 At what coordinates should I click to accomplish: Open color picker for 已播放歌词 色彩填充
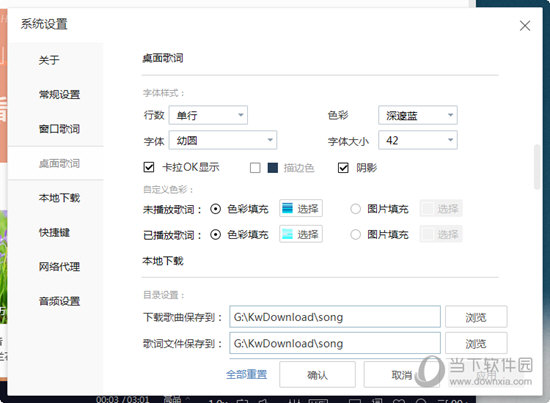click(301, 234)
